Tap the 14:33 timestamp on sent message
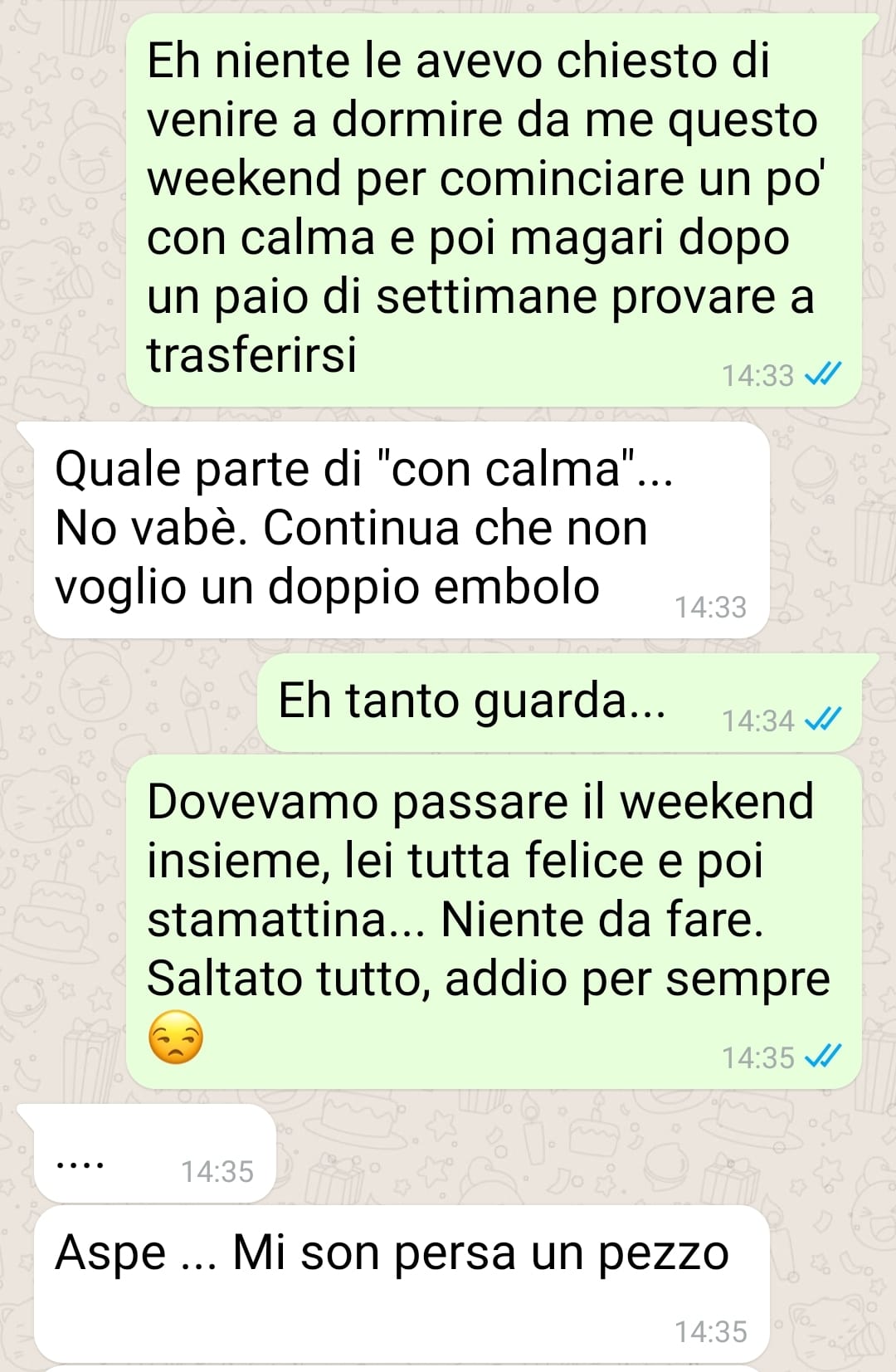Image resolution: width=896 pixels, height=1372 pixels. (757, 376)
